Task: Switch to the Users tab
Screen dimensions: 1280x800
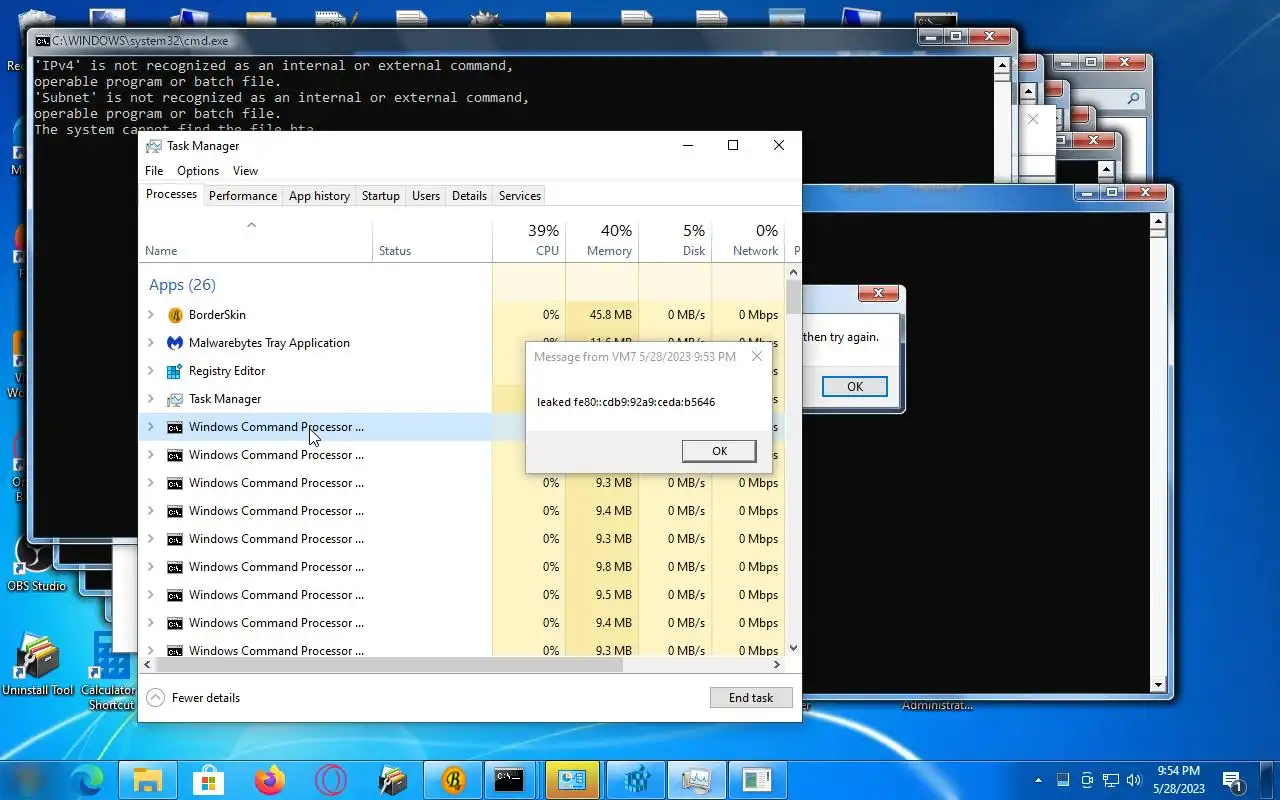Action: [426, 196]
